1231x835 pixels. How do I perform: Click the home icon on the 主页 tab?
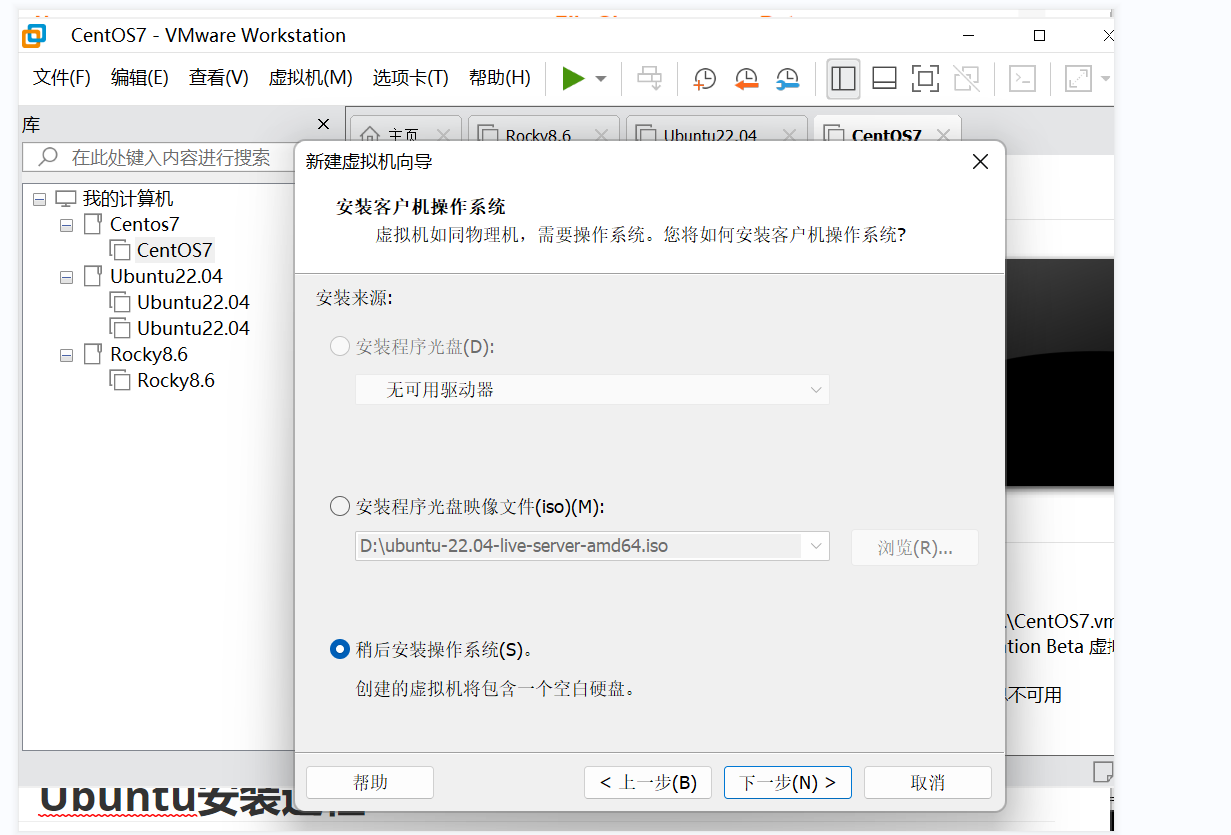370,135
